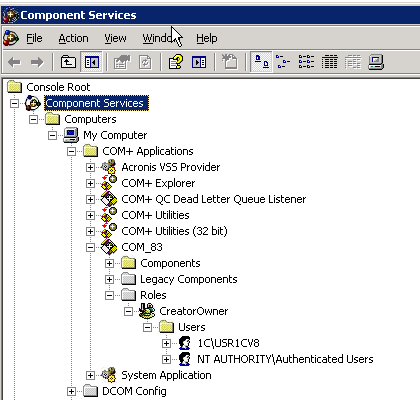This screenshot has width=420, height=400.
Task: Open the View menu
Action: click(x=115, y=38)
